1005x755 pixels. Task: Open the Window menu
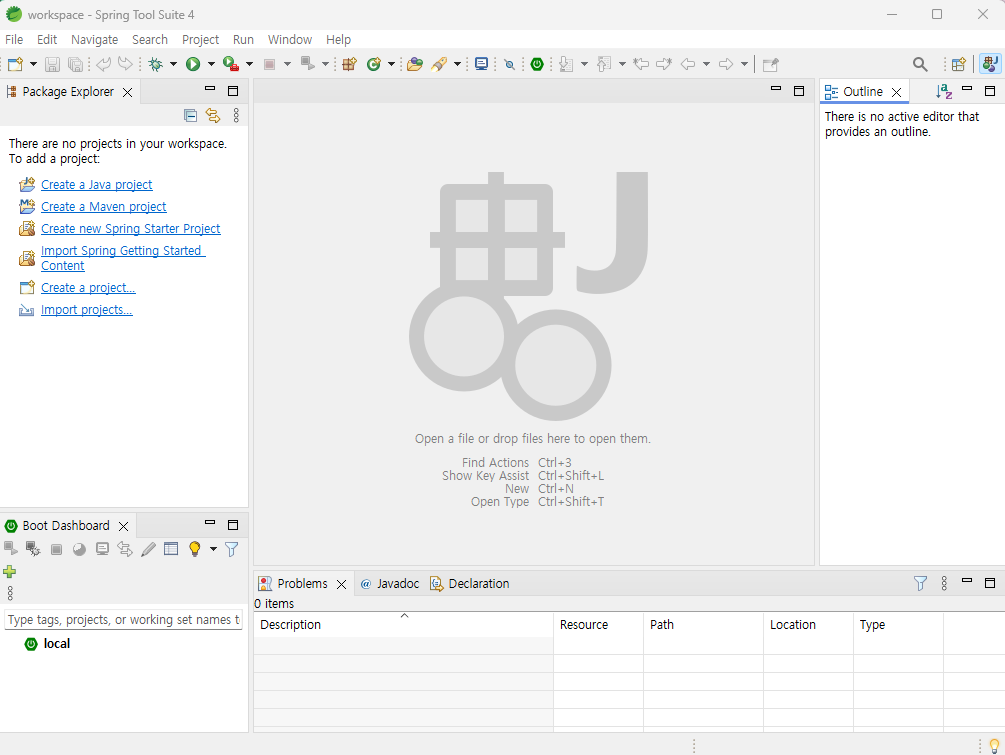pos(290,40)
